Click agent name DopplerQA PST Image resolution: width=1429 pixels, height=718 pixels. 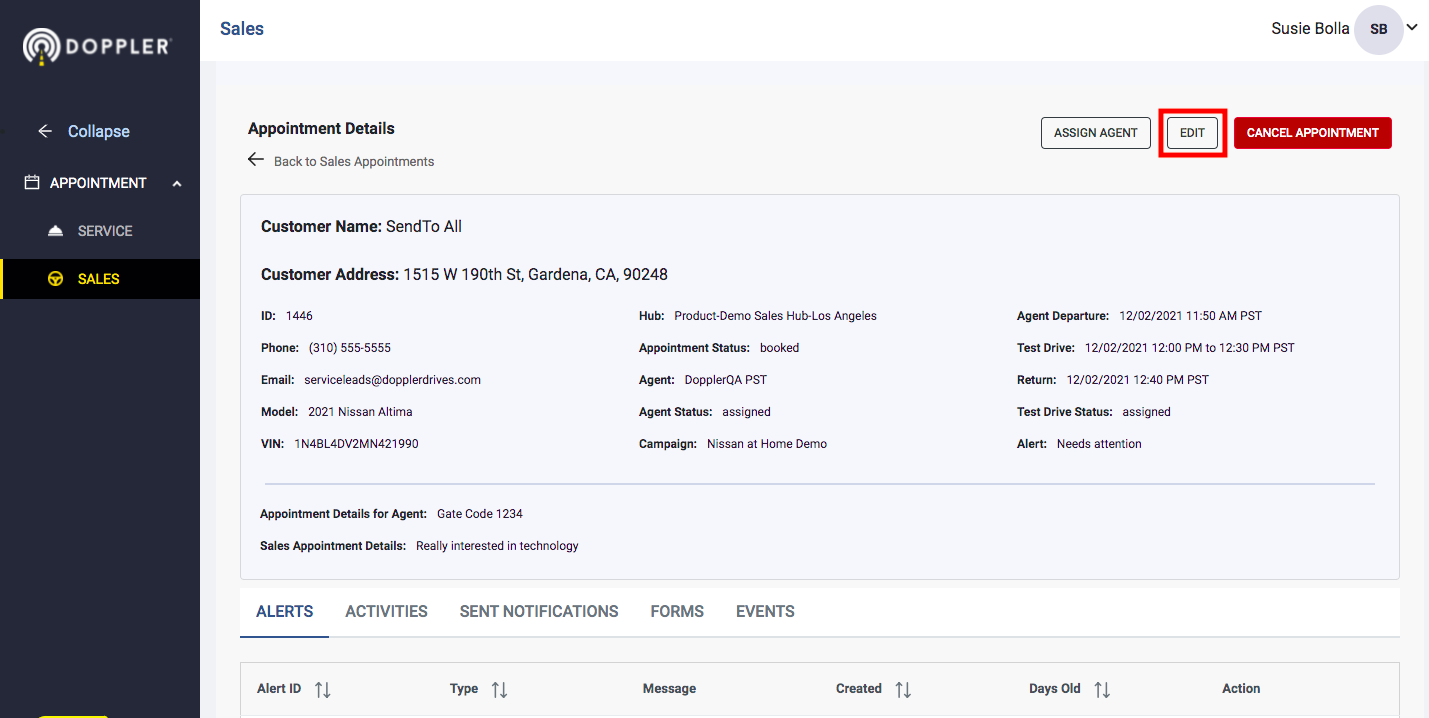coord(726,380)
